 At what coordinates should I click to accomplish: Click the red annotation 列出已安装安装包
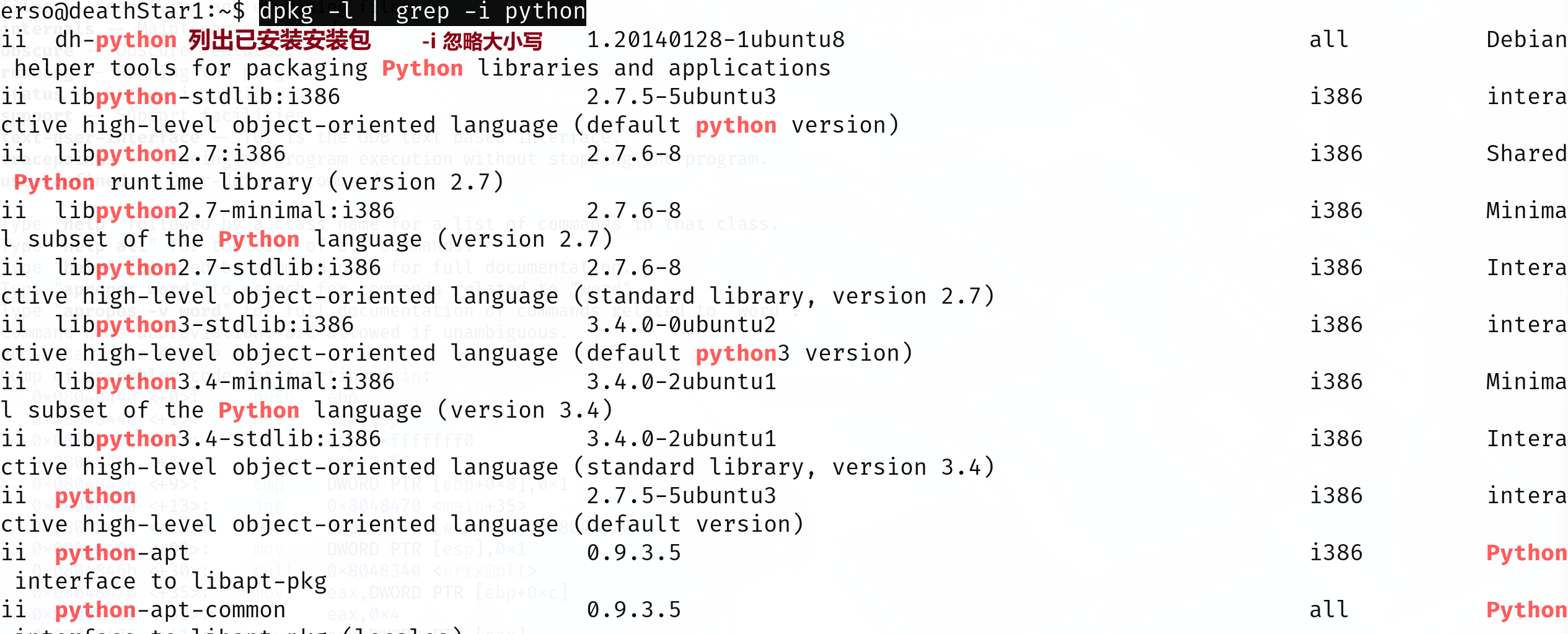click(280, 41)
